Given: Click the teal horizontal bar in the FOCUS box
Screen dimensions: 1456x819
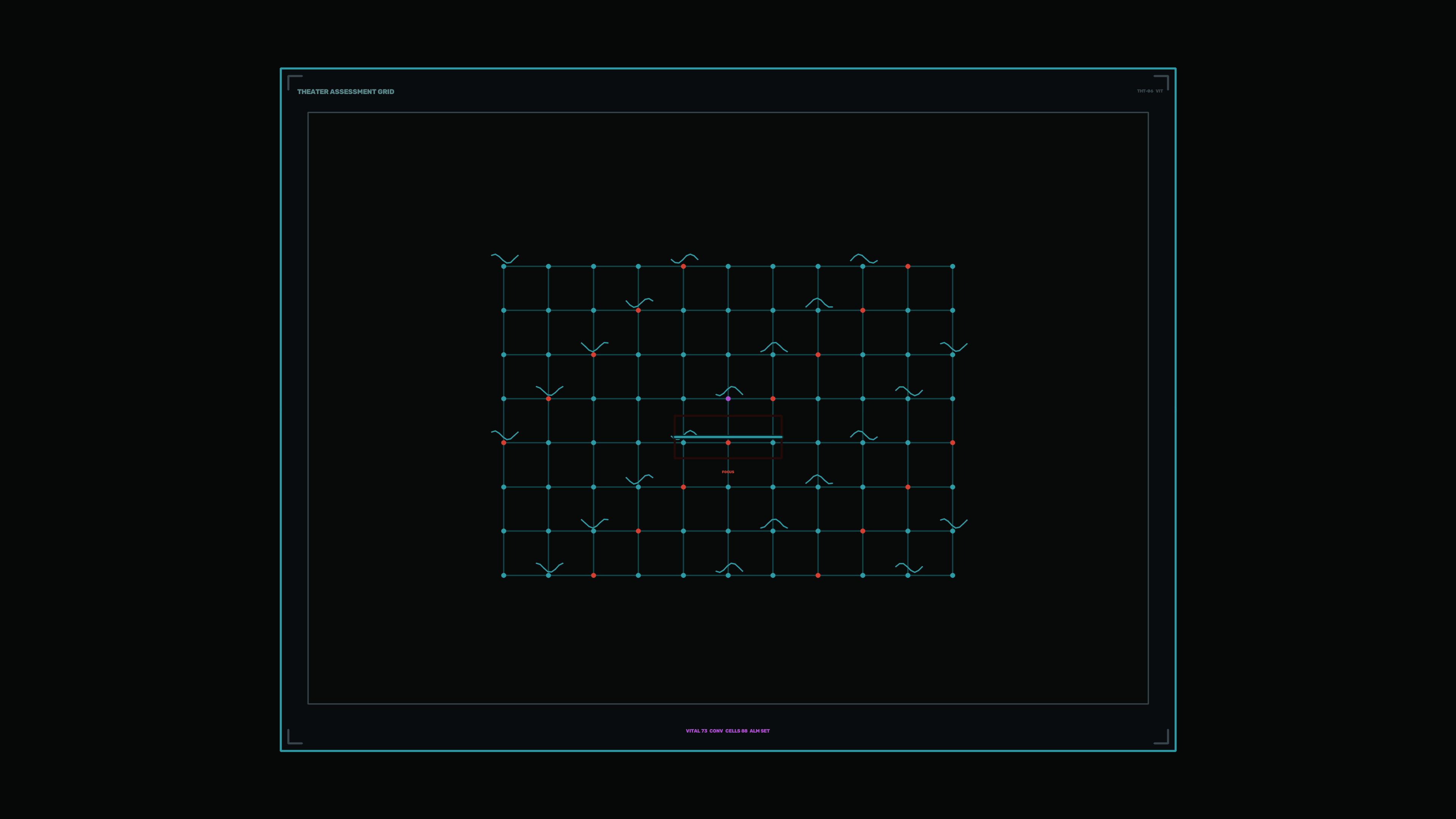Looking at the screenshot, I should [728, 437].
